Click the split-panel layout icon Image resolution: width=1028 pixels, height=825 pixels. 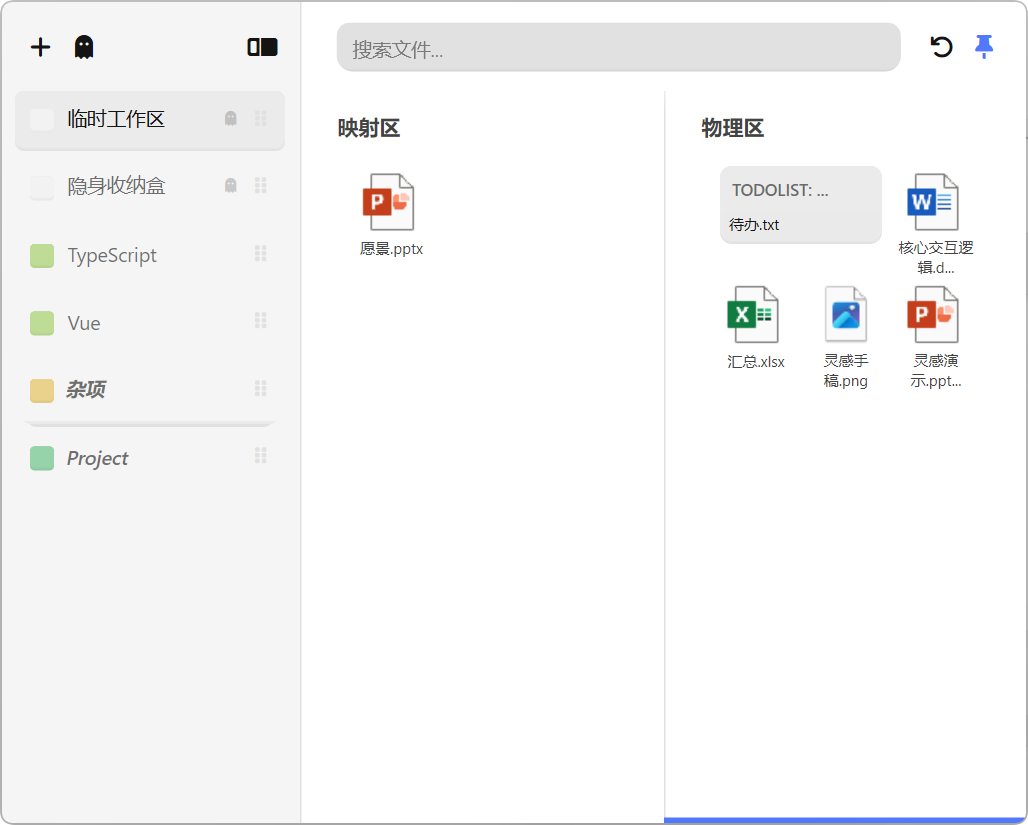[x=262, y=46]
